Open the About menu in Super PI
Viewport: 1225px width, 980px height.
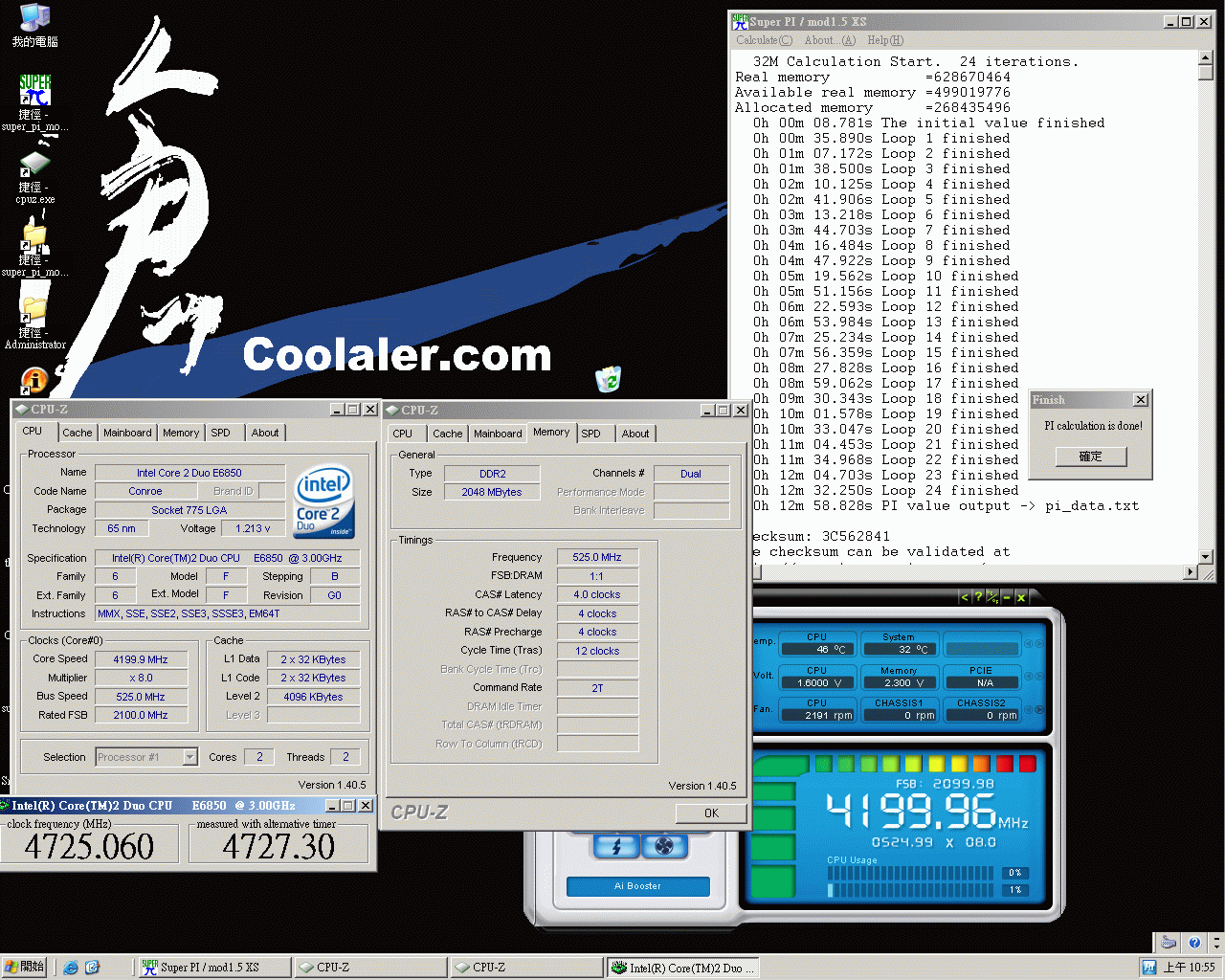(830, 40)
